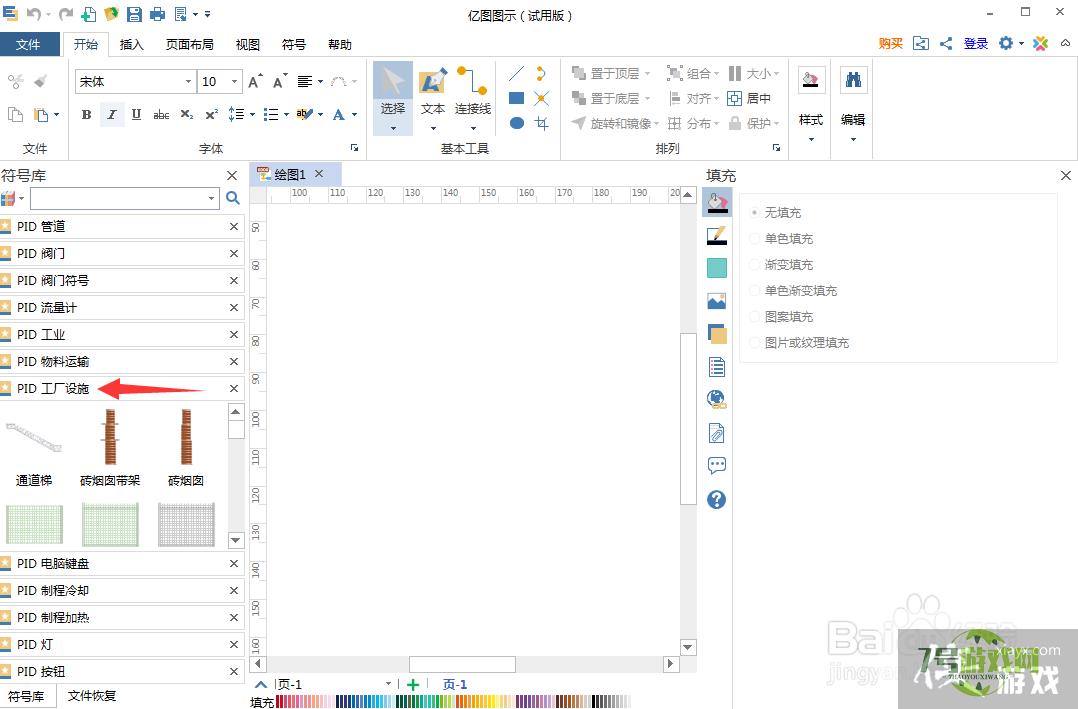Open the comment bubble panel icon

[x=716, y=466]
